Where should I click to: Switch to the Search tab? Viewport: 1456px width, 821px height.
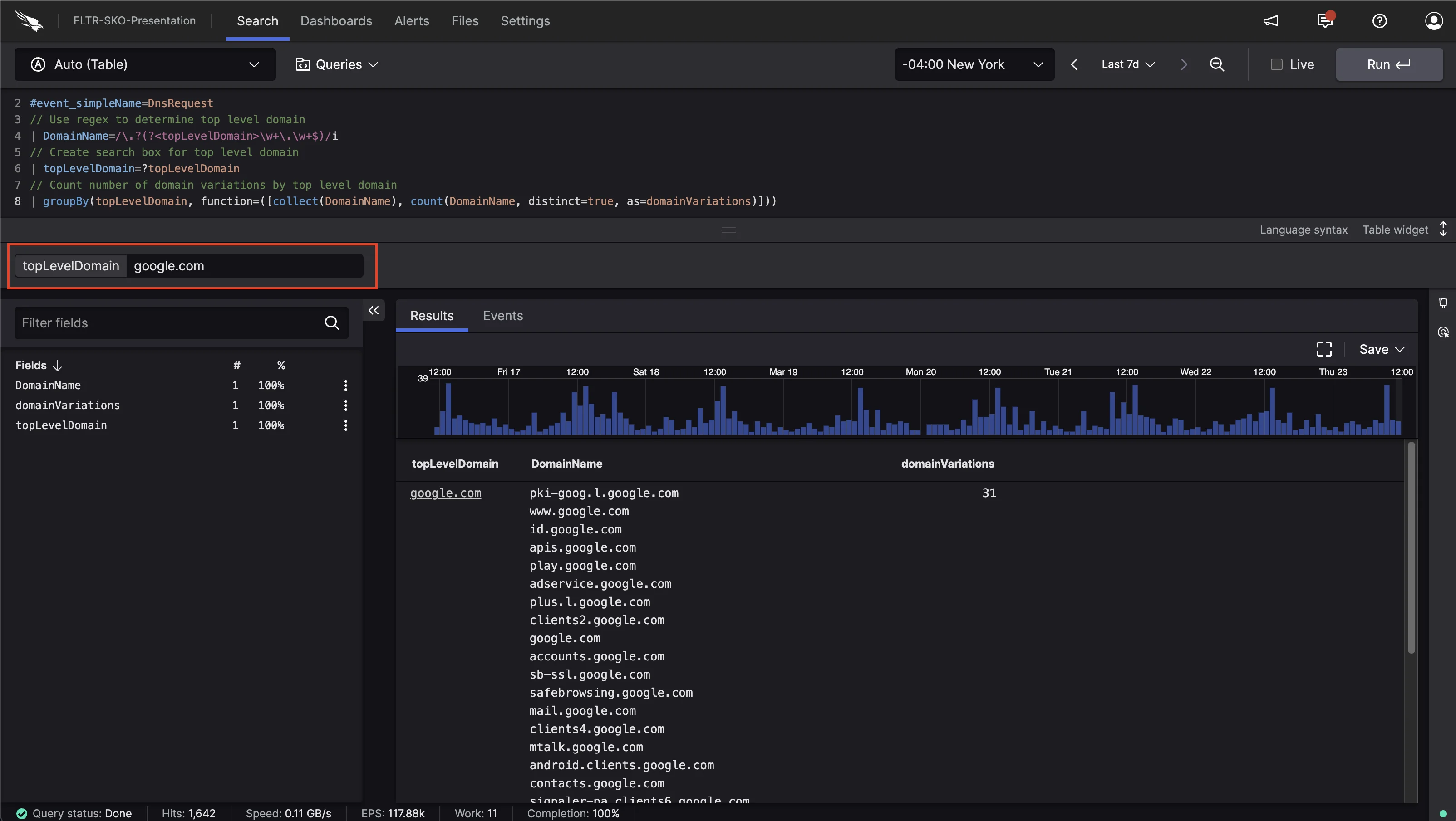click(x=257, y=21)
